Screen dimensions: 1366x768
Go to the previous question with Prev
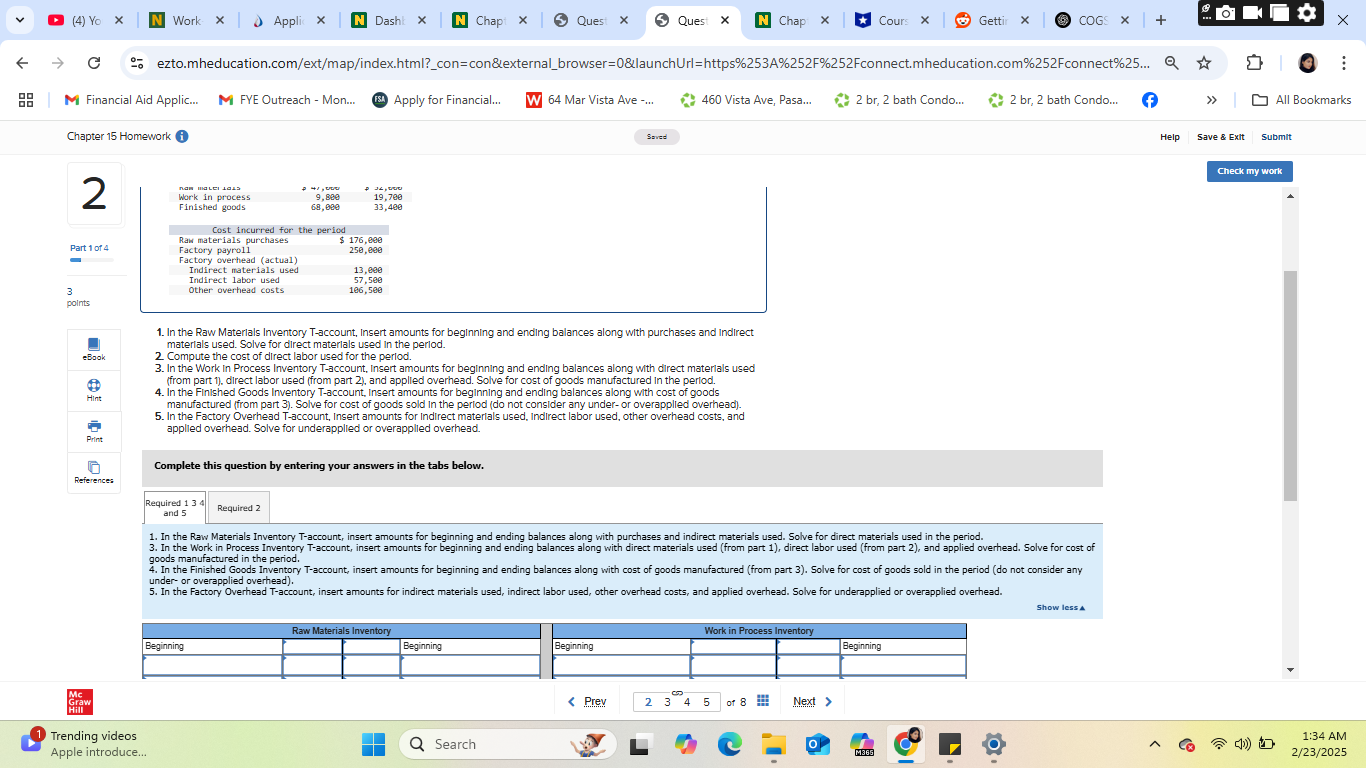click(587, 701)
